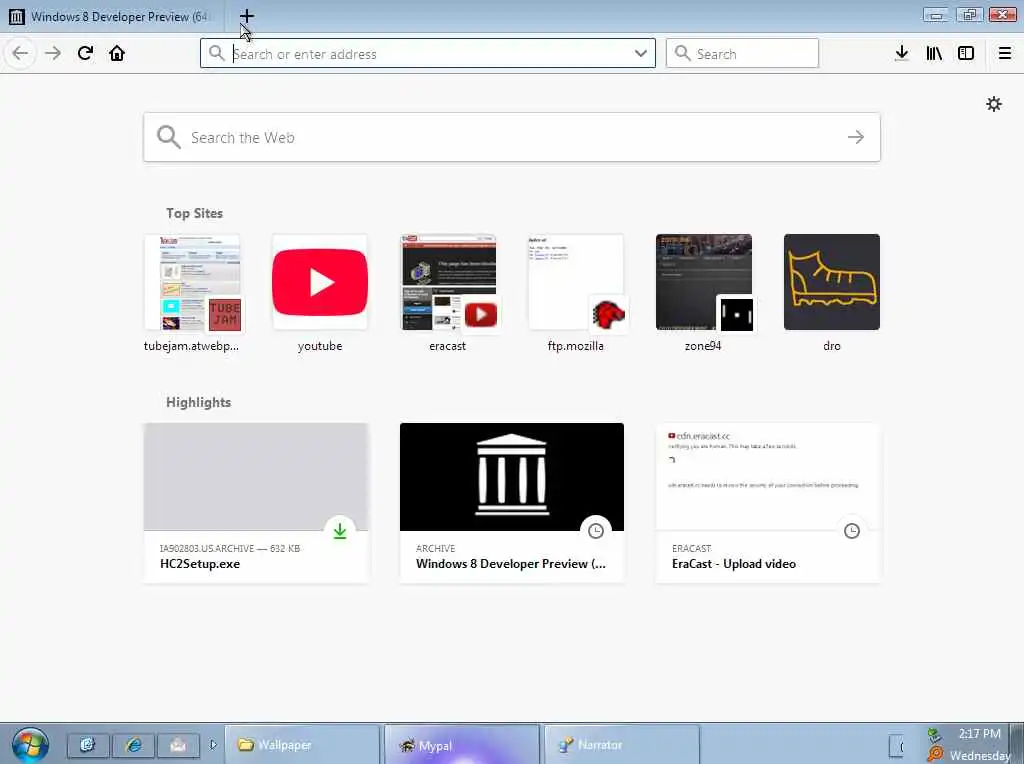The width and height of the screenshot is (1024, 764).
Task: Collapse the Highlights section header
Action: pos(199,402)
